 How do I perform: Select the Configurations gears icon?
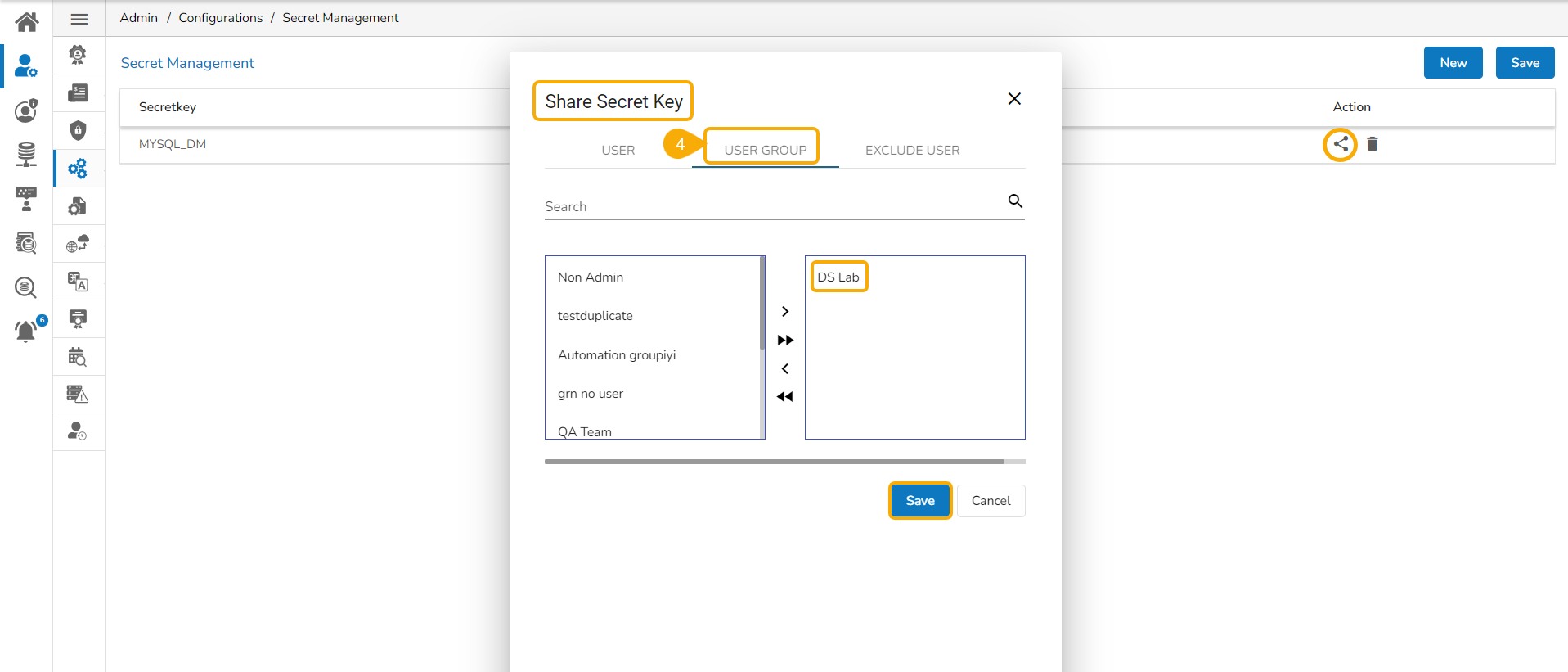pyautogui.click(x=78, y=169)
